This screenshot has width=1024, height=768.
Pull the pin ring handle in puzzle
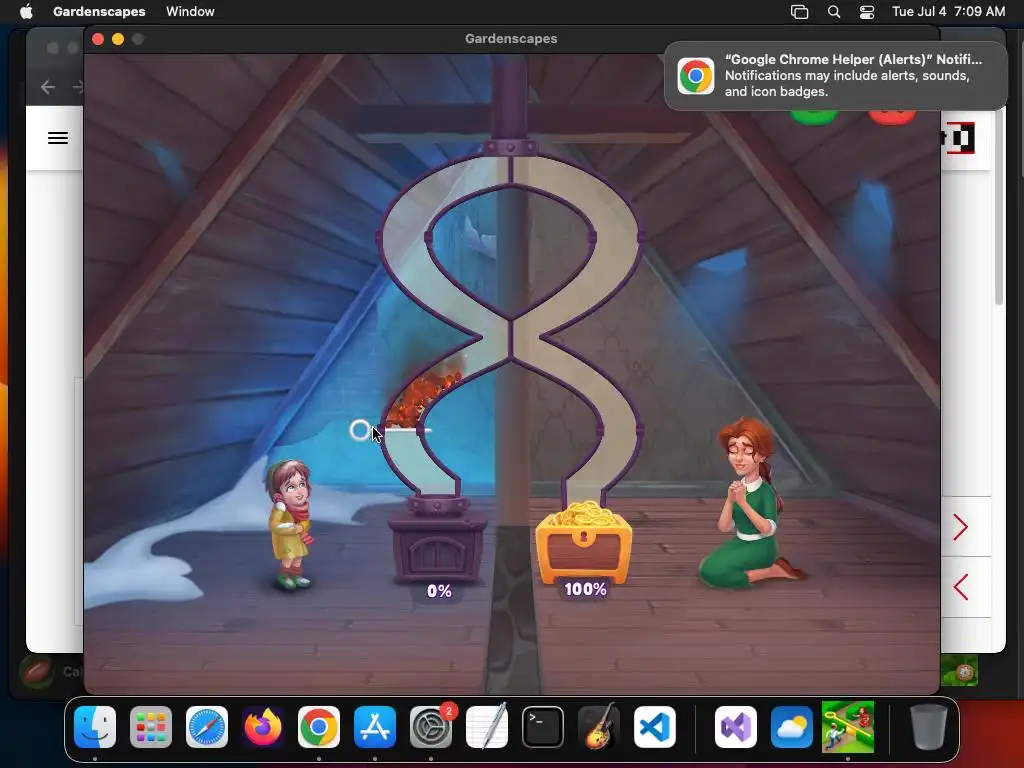coord(360,430)
